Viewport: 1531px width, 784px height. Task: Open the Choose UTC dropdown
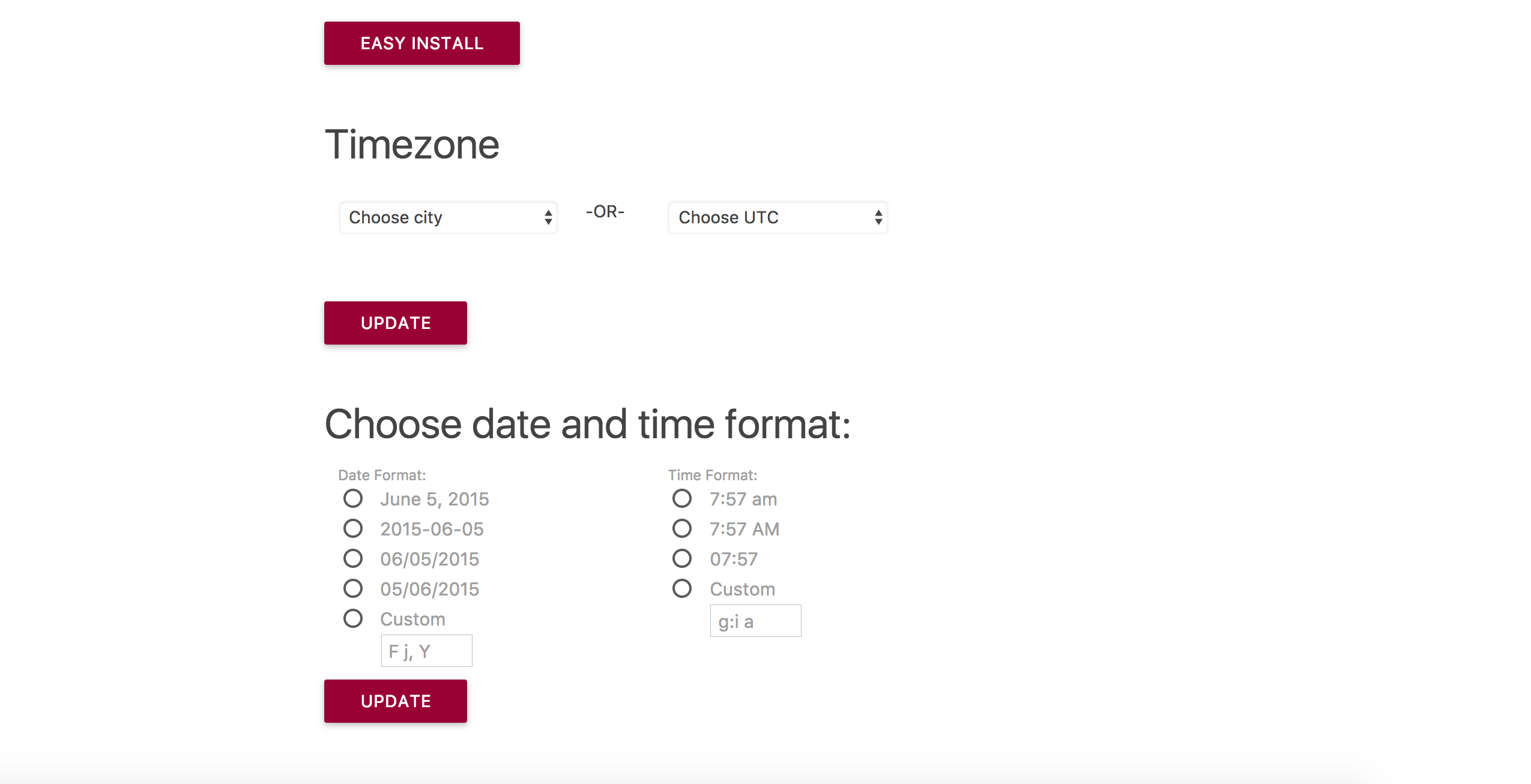pos(778,217)
